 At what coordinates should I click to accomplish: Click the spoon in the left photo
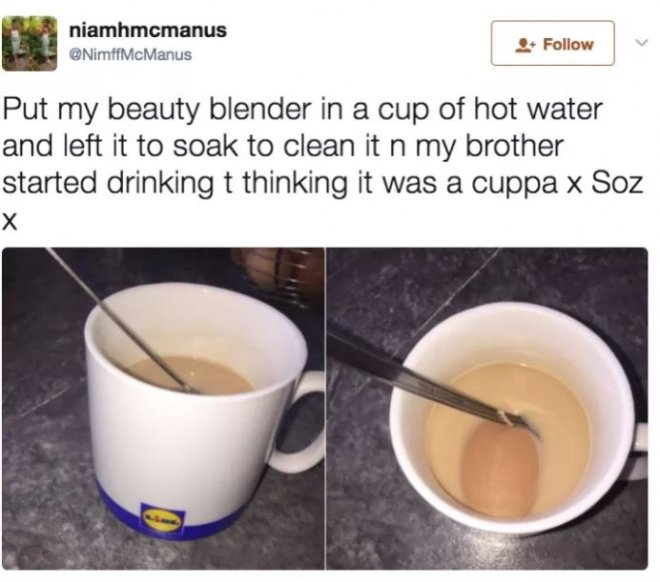(120, 322)
